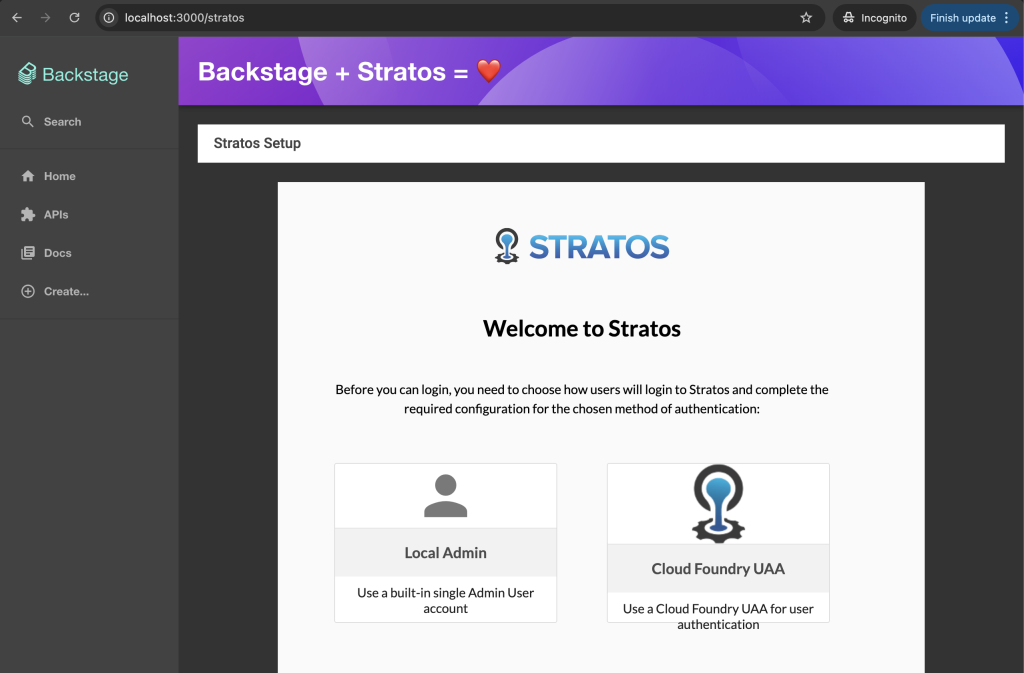Click the Create plus circle icon
1024x673 pixels.
(x=27, y=292)
